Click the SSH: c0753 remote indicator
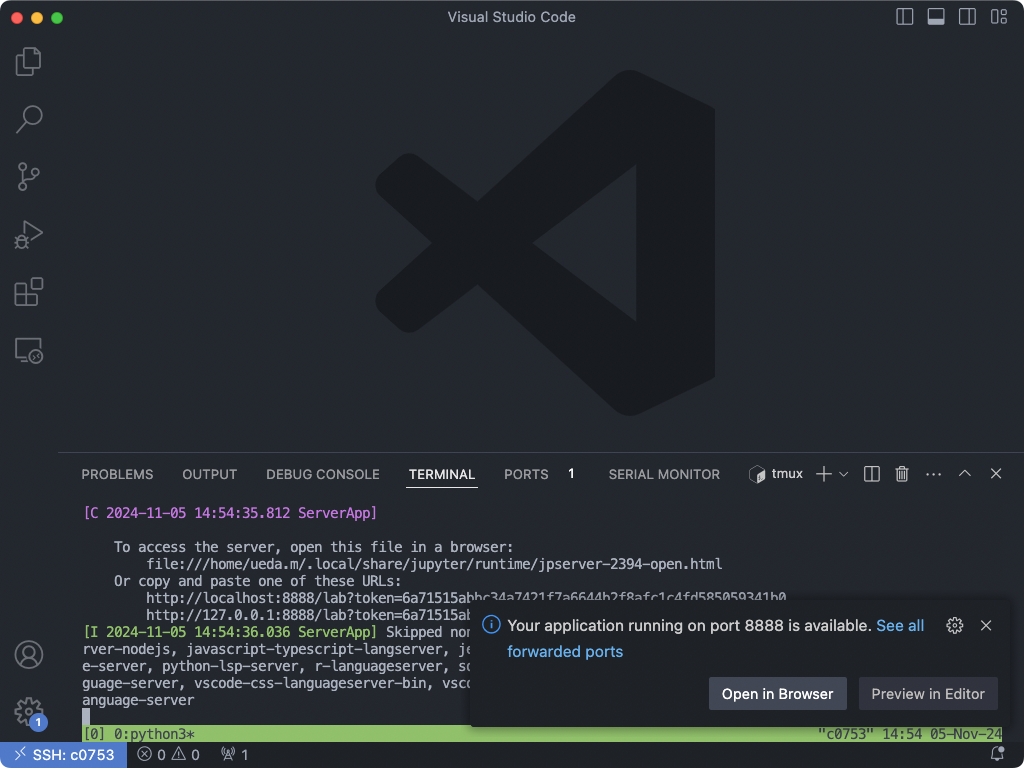This screenshot has width=1024, height=768. point(64,755)
